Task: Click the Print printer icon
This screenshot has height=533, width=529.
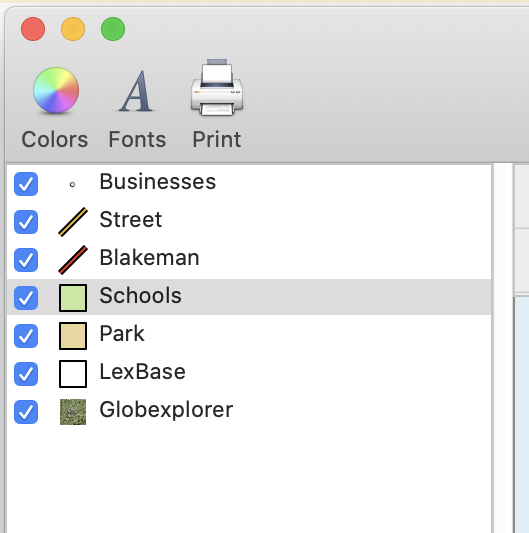Action: [217, 87]
